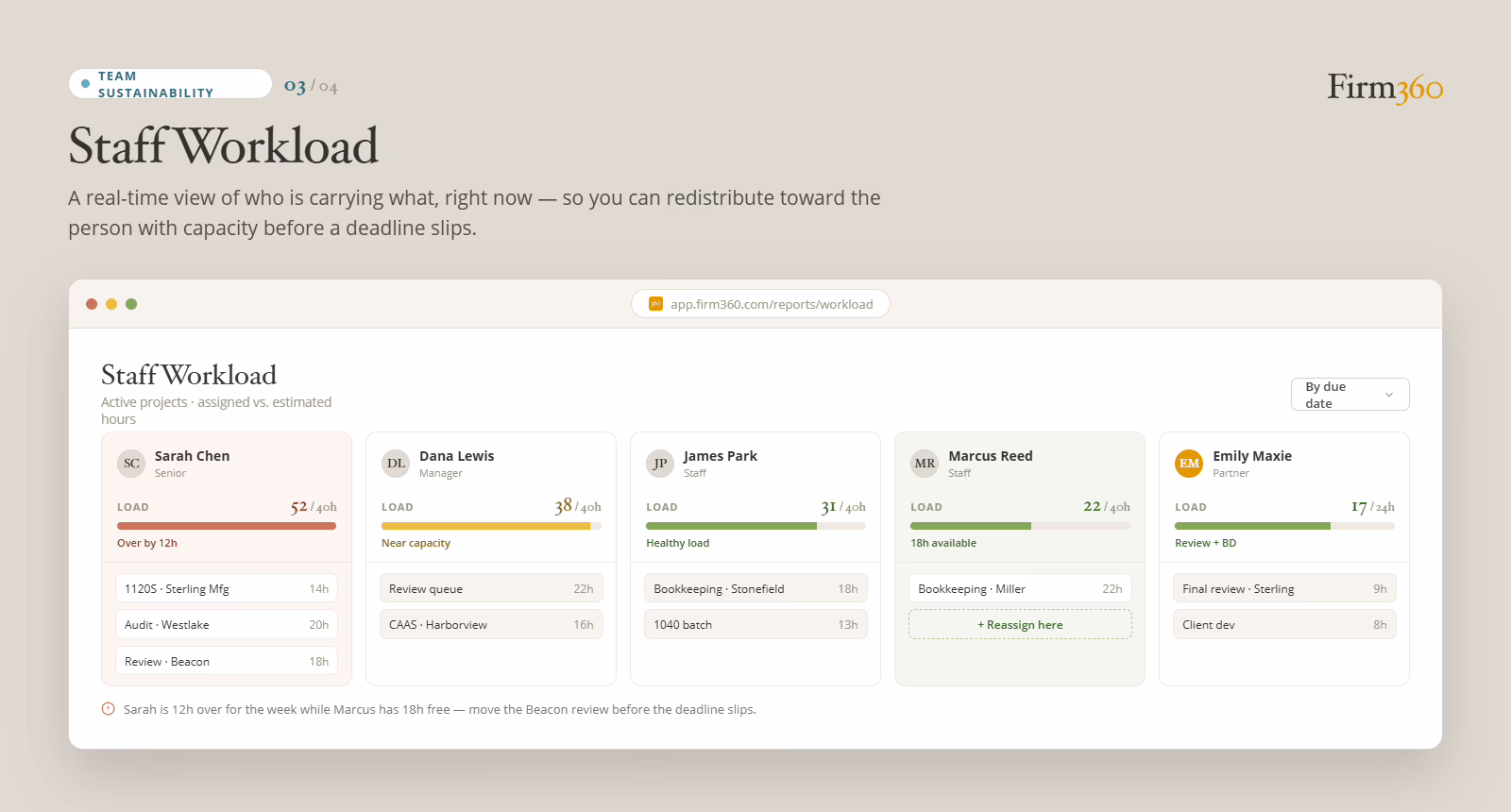Click the Over by 12h status
The height and width of the screenshot is (812, 1511).
pos(147,543)
